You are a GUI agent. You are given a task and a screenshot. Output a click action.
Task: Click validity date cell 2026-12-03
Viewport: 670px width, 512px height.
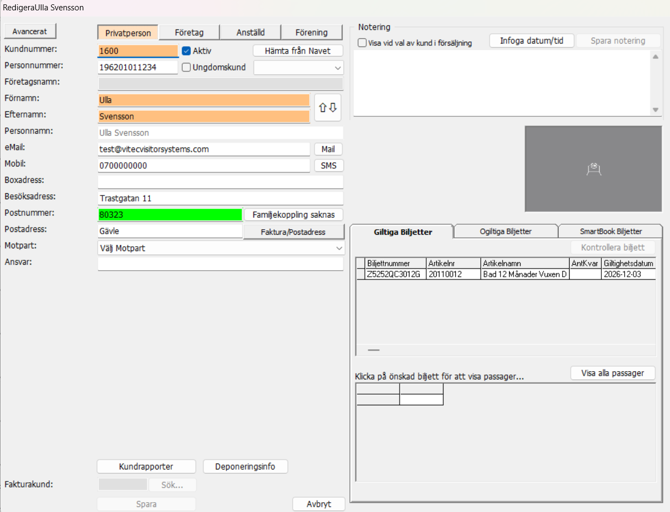pyautogui.click(x=628, y=274)
